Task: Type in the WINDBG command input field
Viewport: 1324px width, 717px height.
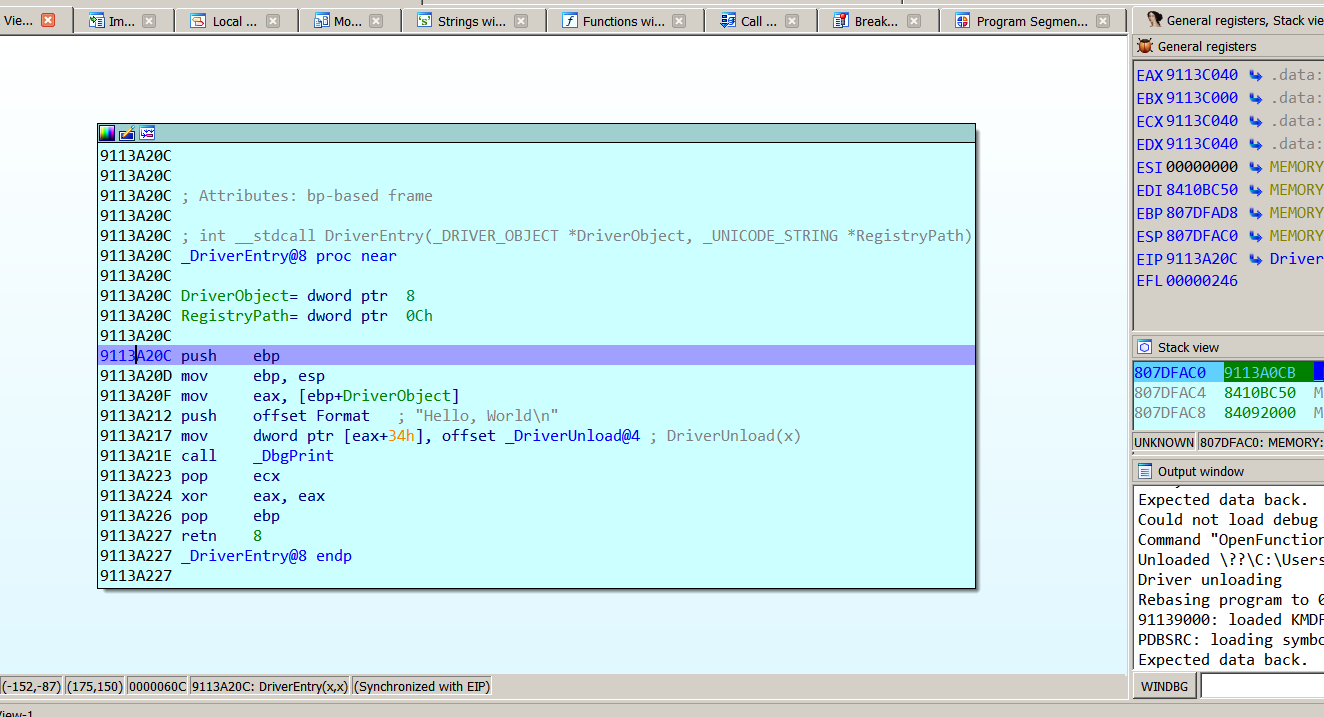Action: point(1261,687)
